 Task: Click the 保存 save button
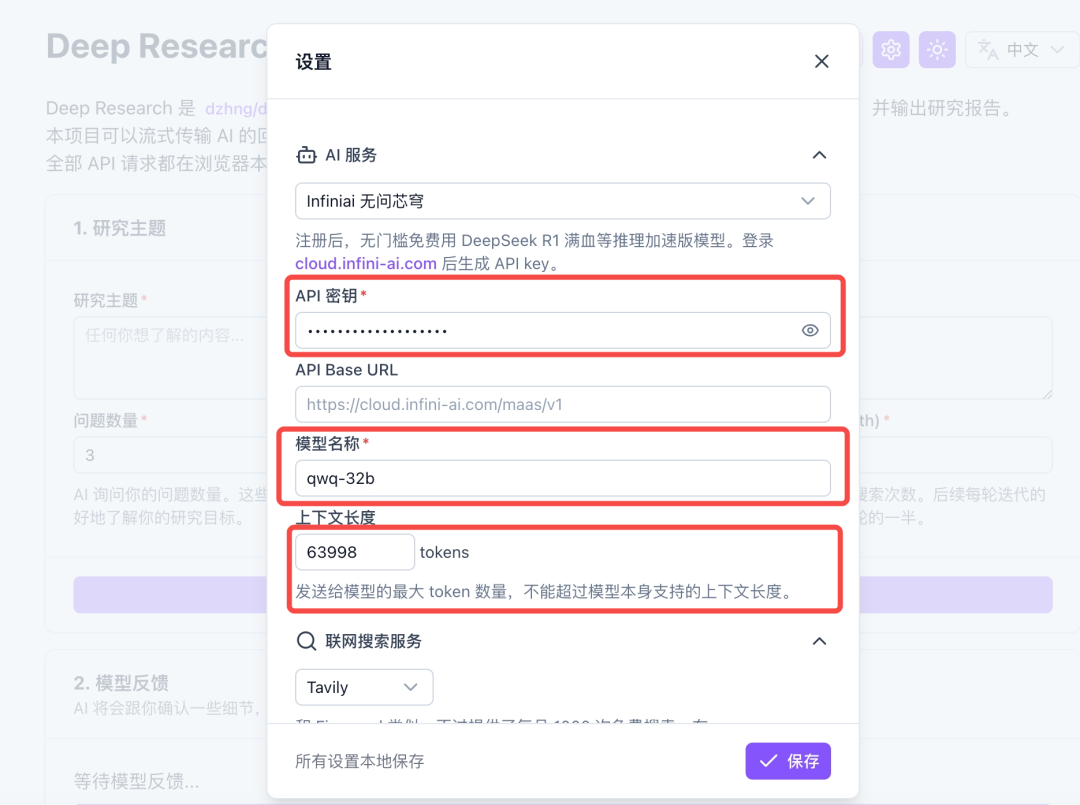tap(788, 761)
